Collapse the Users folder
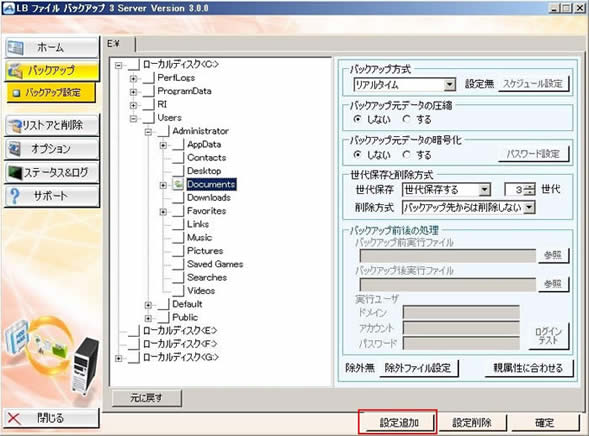This screenshot has width=589, height=436. pyautogui.click(x=133, y=118)
